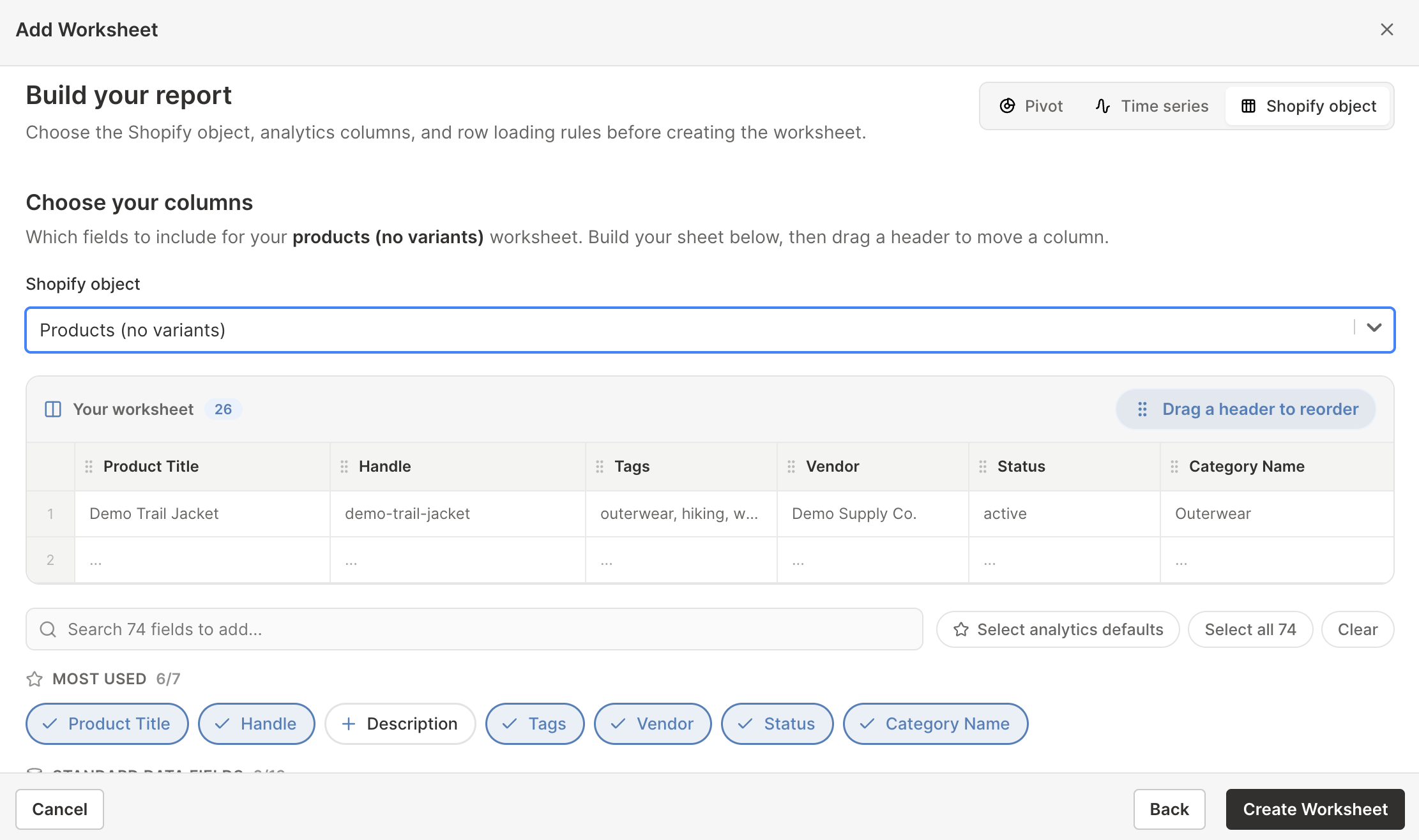Image resolution: width=1419 pixels, height=840 pixels.
Task: Deselect the Tags field chip
Action: 535,724
